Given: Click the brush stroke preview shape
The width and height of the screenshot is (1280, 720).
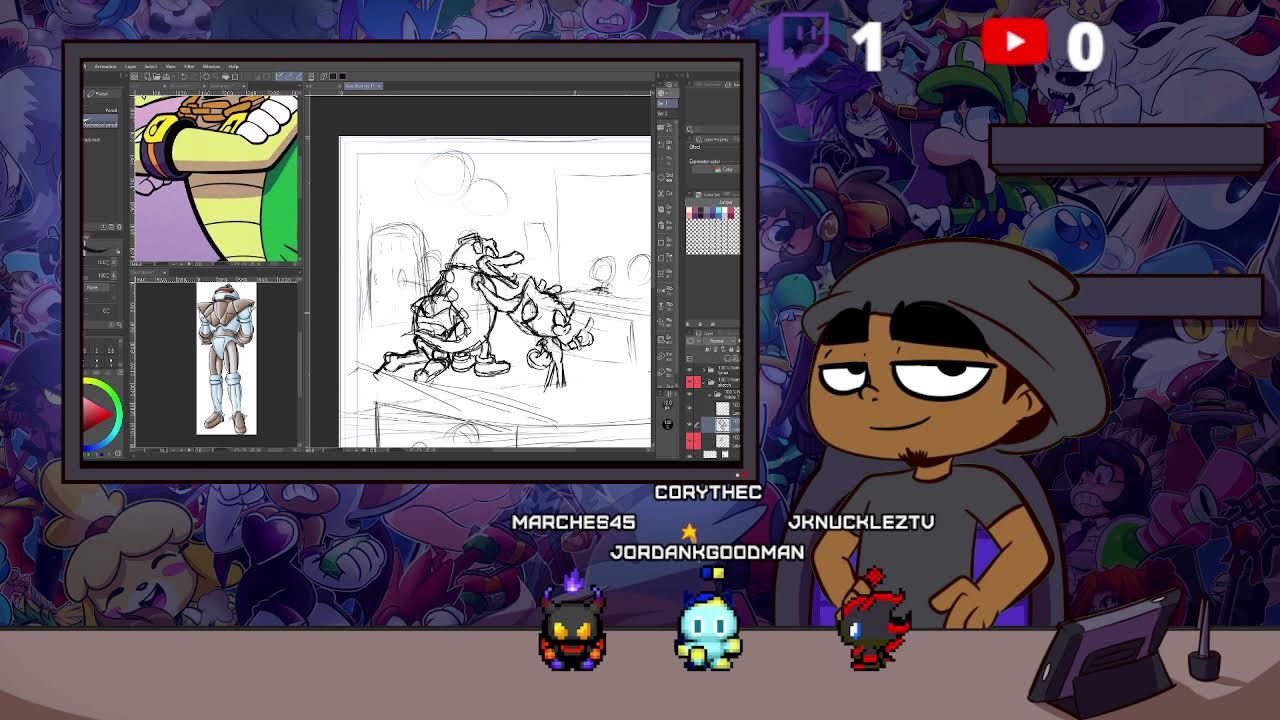Looking at the screenshot, I should point(100,248).
